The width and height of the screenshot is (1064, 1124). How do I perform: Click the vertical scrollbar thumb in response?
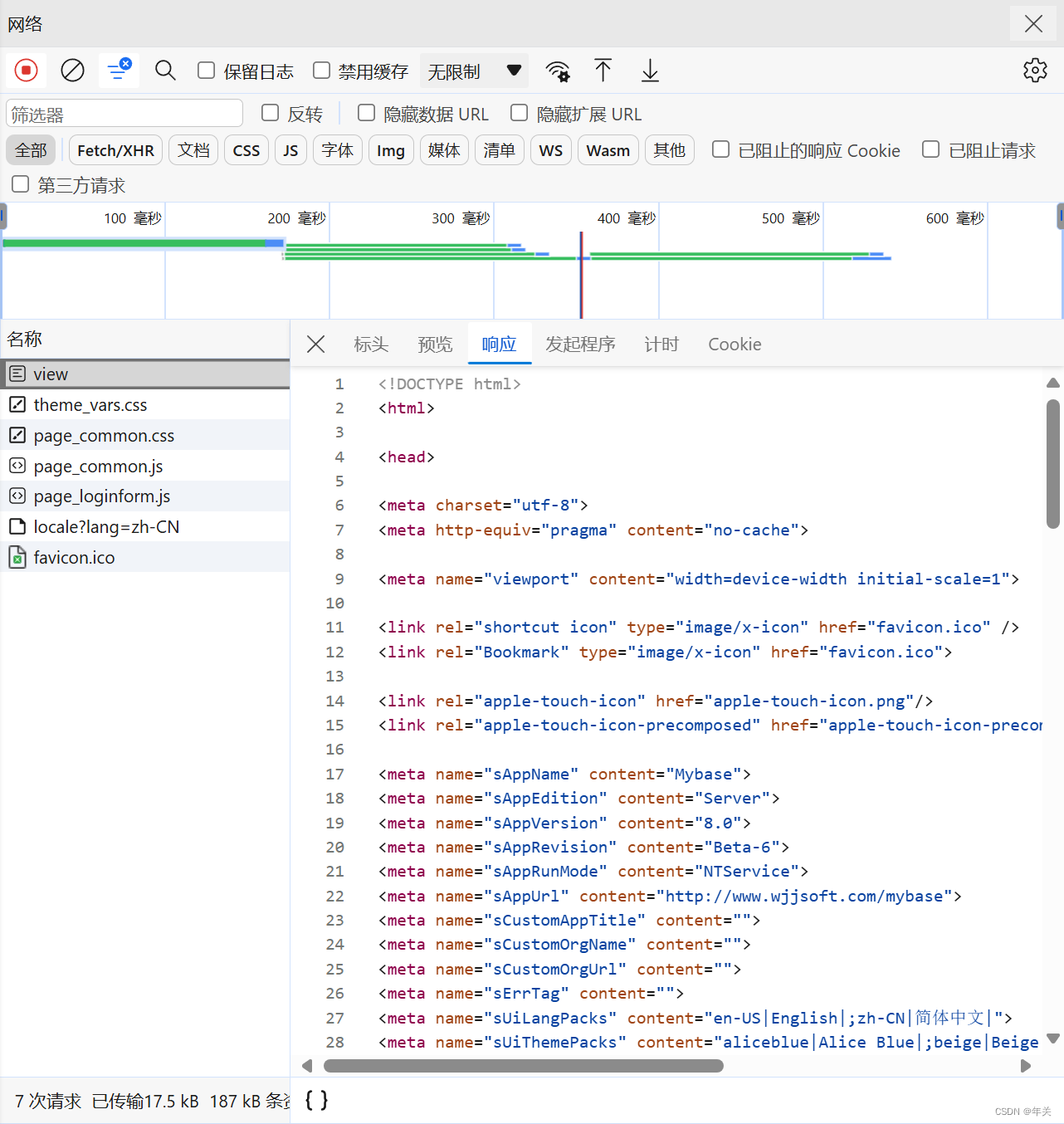pyautogui.click(x=1053, y=463)
